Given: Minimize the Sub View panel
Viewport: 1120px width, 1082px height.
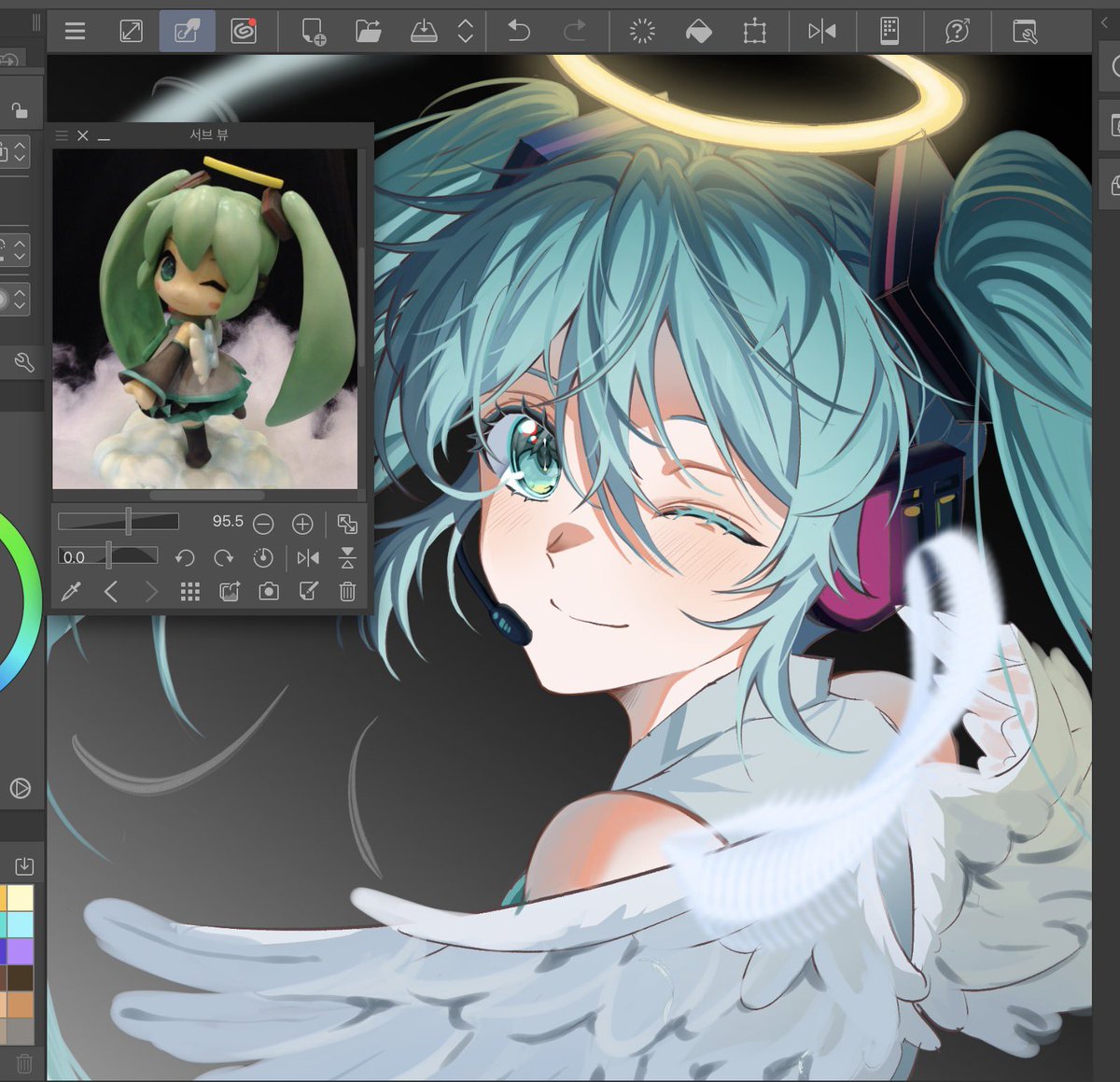Looking at the screenshot, I should point(104,138).
